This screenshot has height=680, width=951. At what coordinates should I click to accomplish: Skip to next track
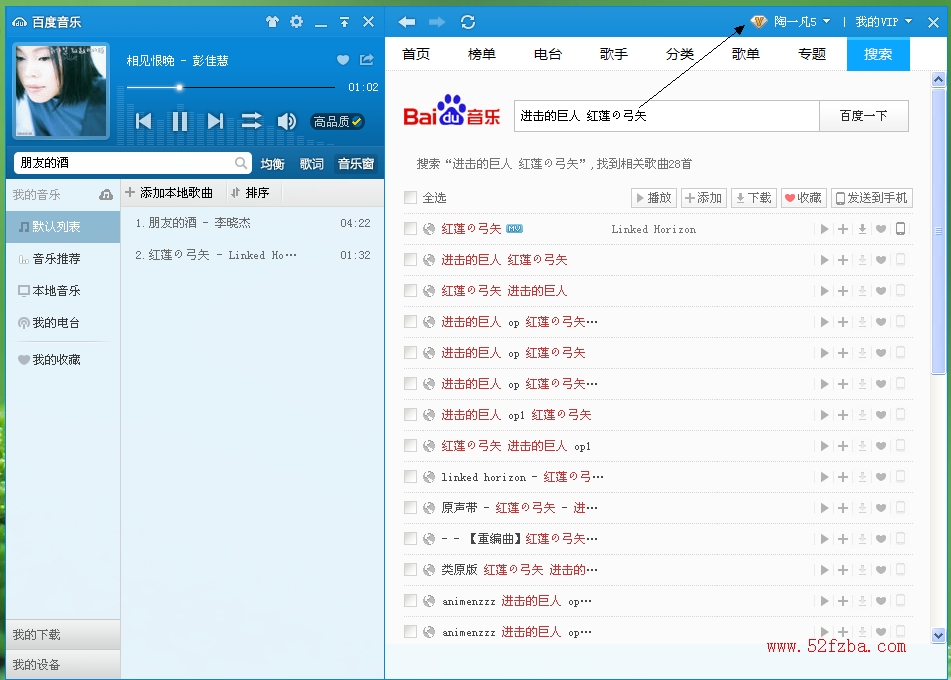pyautogui.click(x=215, y=121)
